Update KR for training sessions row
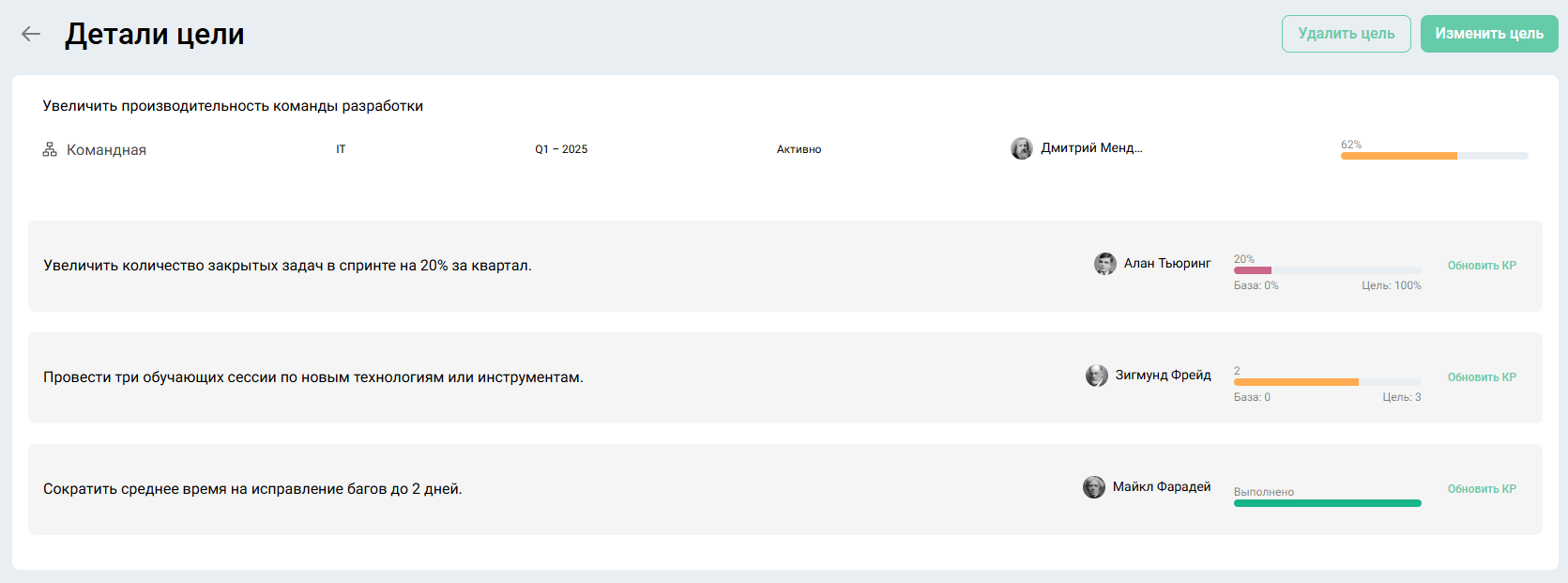 [1481, 377]
